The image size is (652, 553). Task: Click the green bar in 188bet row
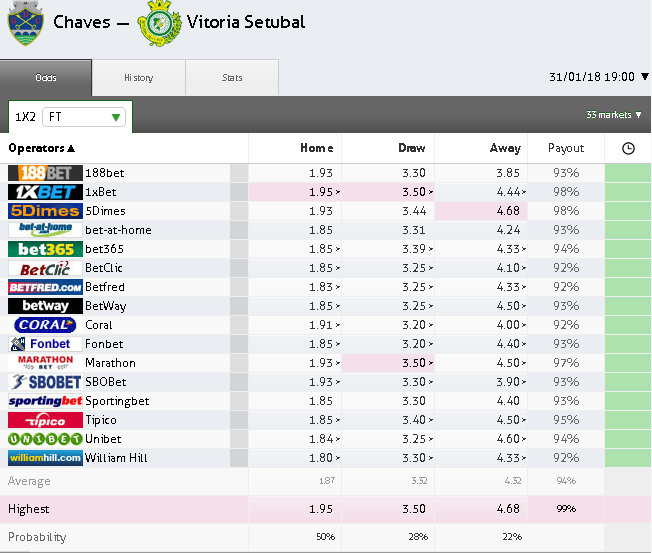[628, 173]
